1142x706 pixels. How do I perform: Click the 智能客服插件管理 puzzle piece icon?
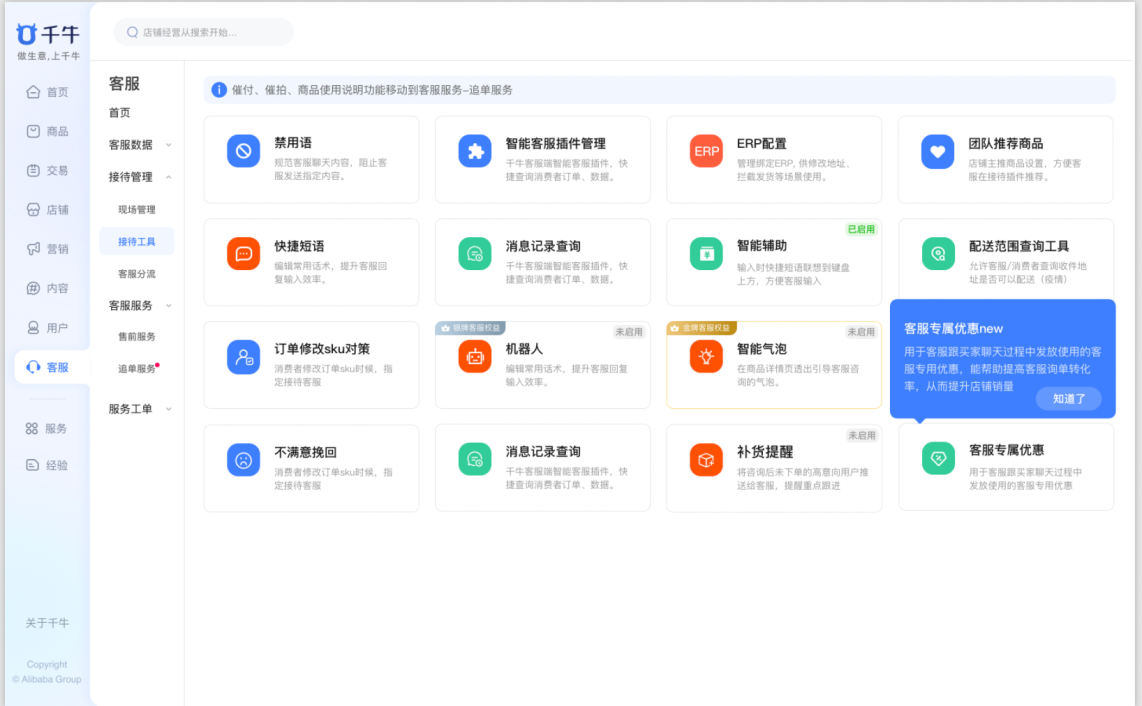click(x=475, y=151)
